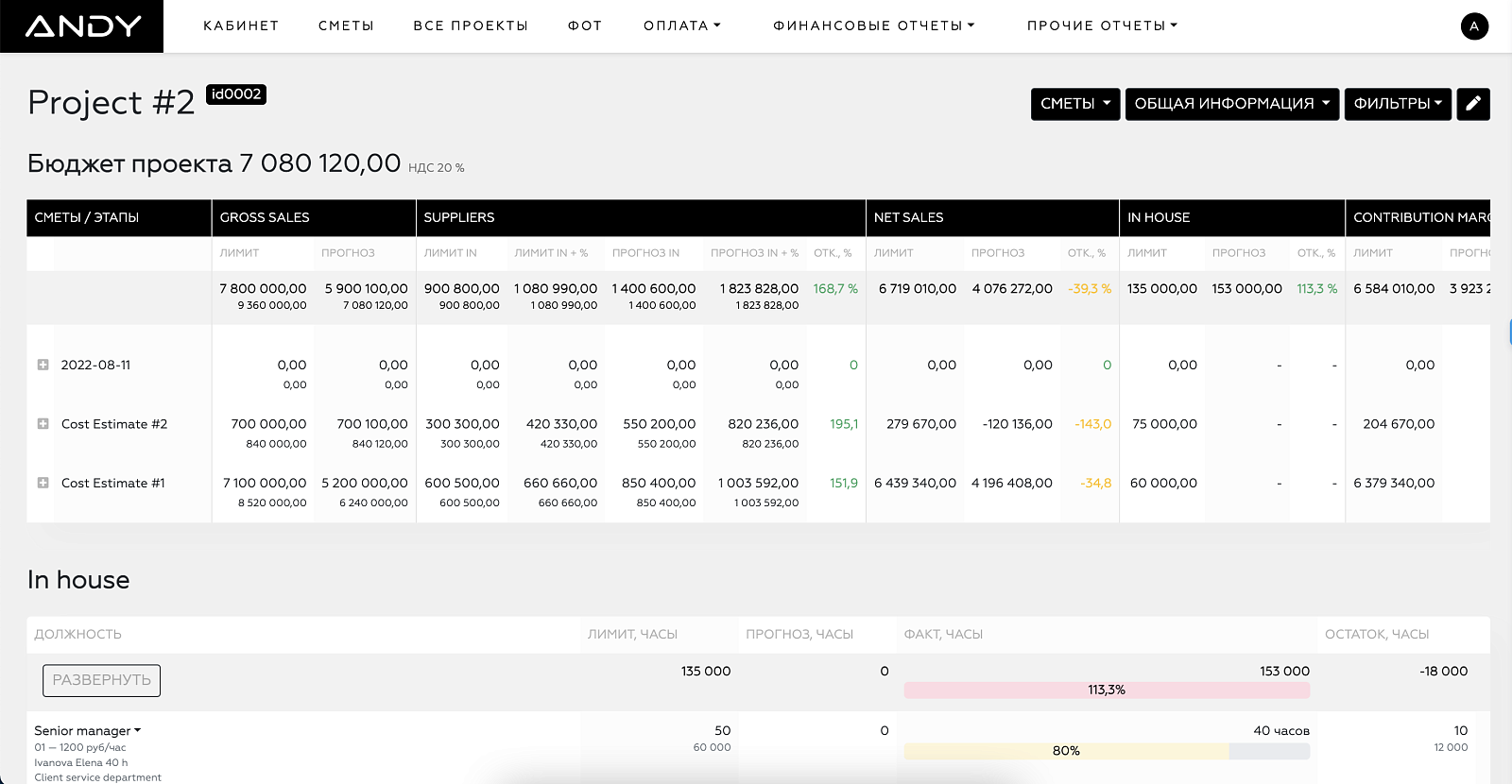Open the Кабинет menu item
The height and width of the screenshot is (784, 1512).
pos(241,26)
